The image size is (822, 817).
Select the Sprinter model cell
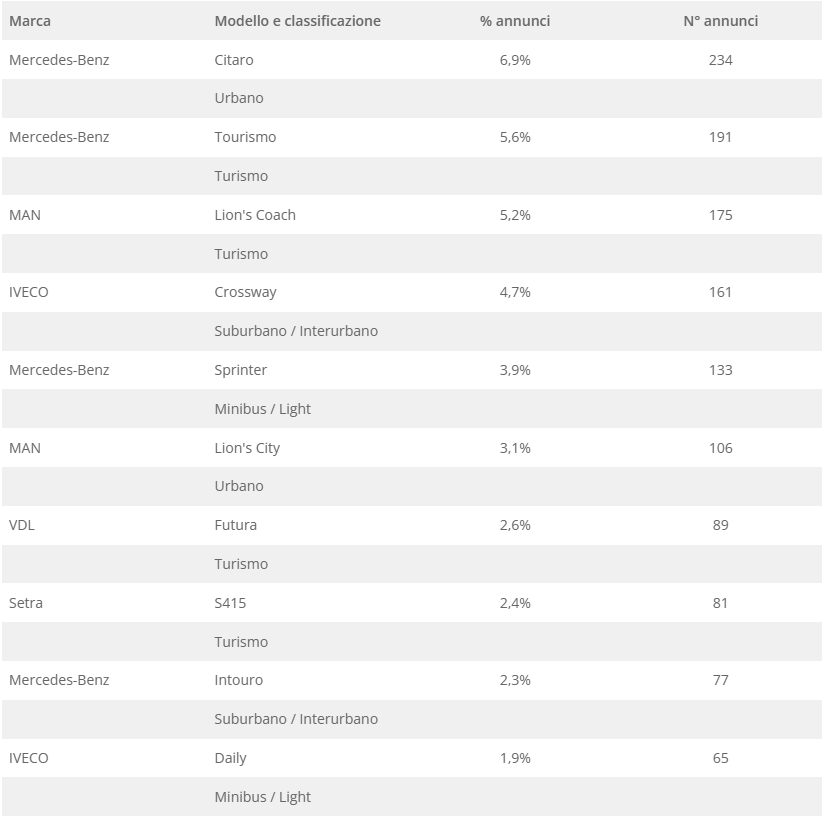(241, 370)
